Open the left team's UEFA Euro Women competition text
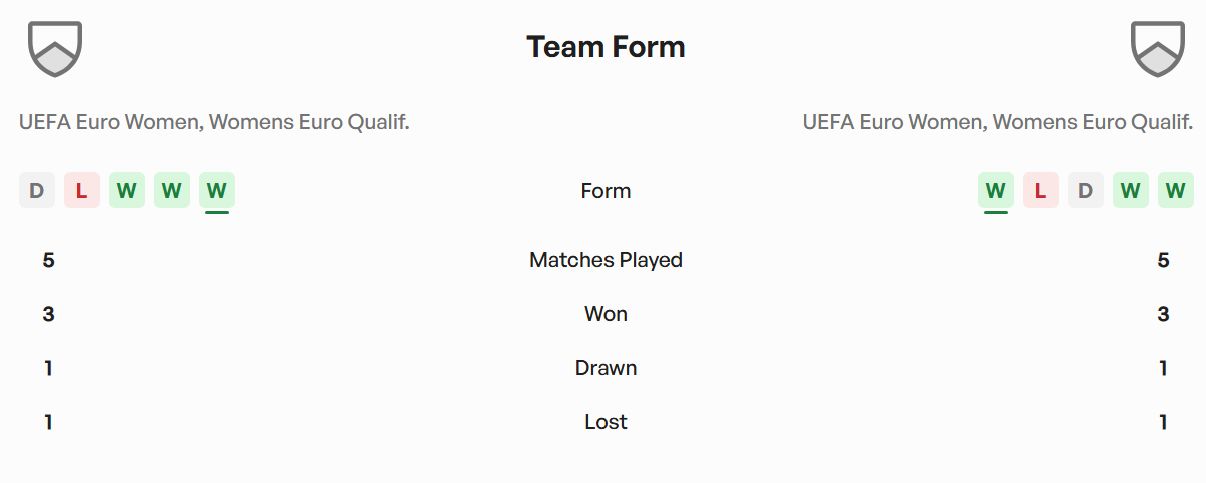 214,123
